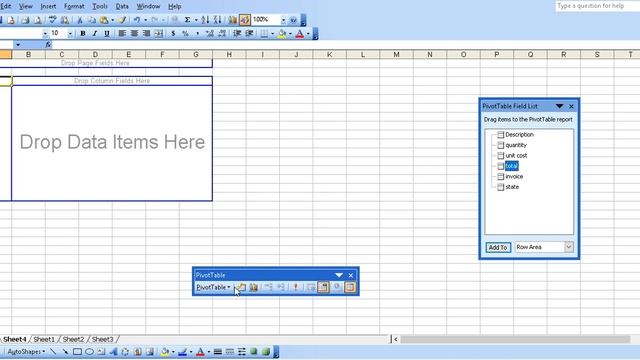Image resolution: width=640 pixels, height=360 pixels.
Task: Click the Add To button
Action: pos(498,247)
